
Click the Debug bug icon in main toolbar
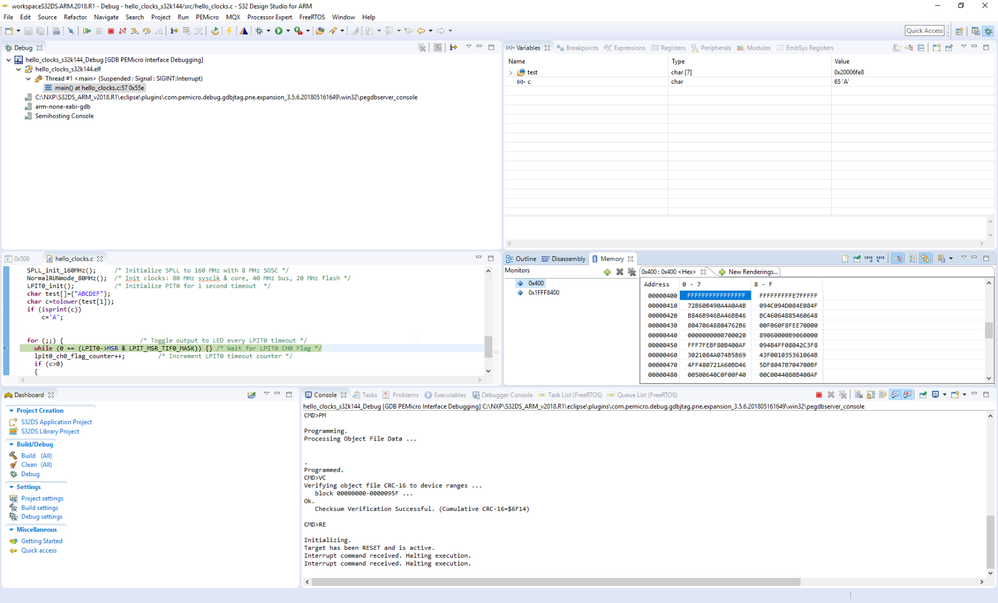(x=259, y=31)
